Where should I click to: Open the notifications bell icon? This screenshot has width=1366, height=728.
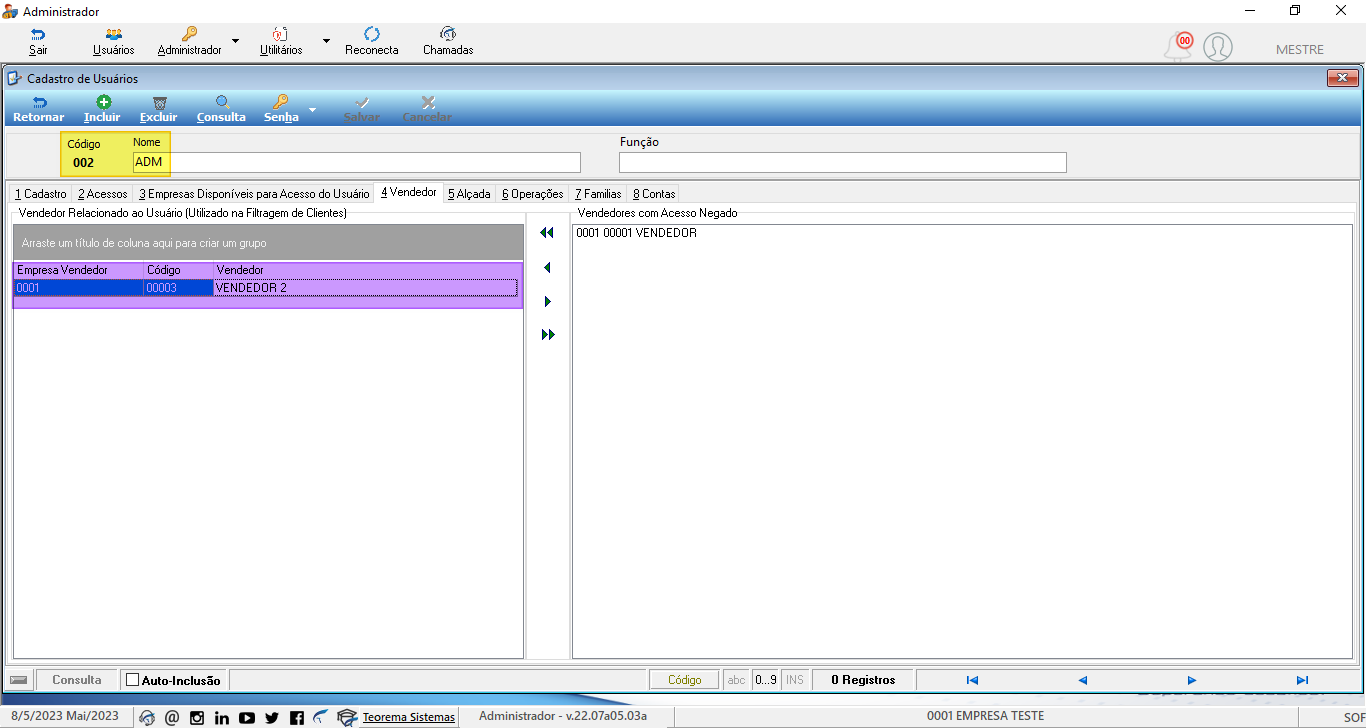click(1179, 46)
